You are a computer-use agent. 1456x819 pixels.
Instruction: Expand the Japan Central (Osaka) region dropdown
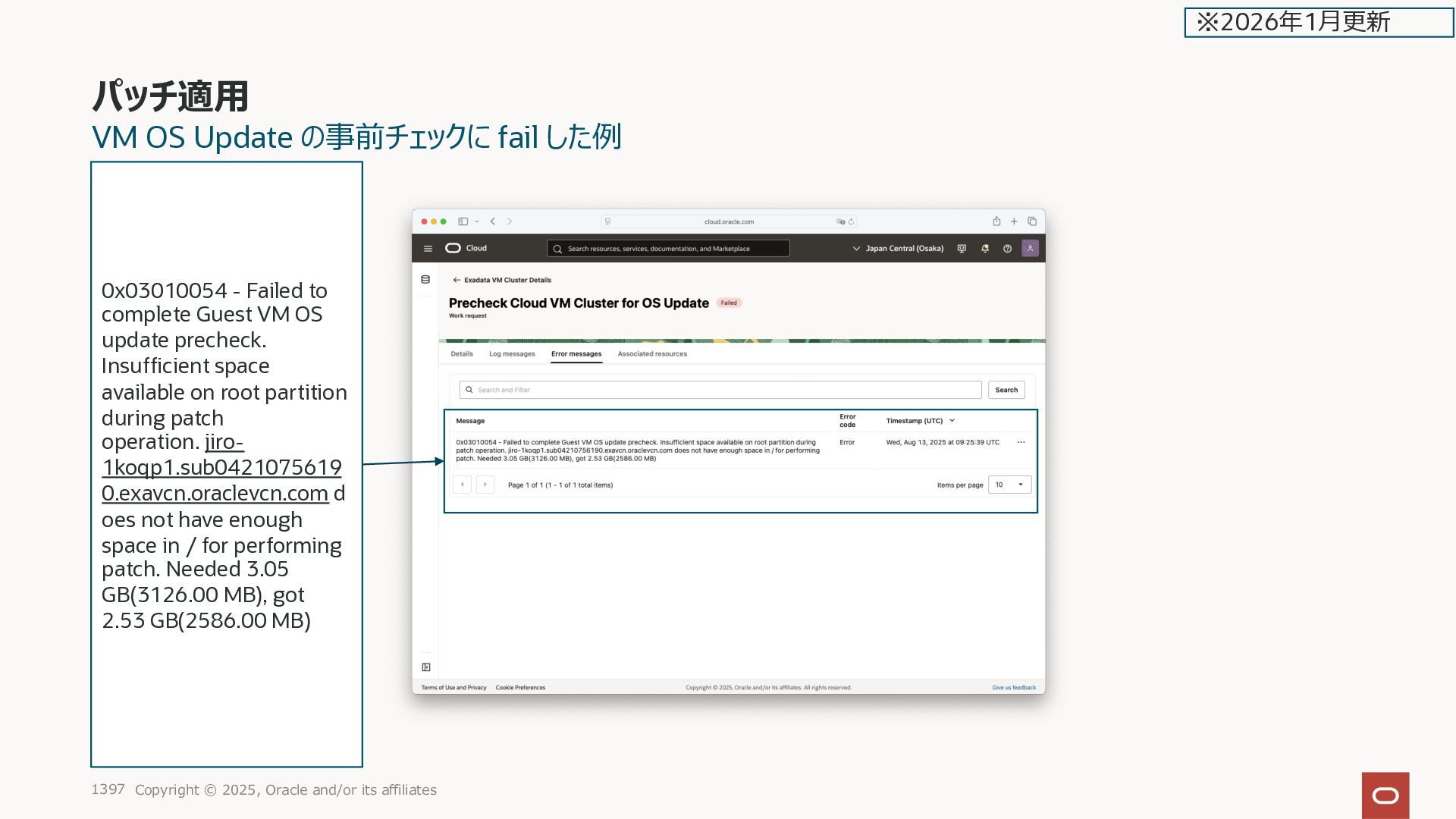tap(899, 249)
